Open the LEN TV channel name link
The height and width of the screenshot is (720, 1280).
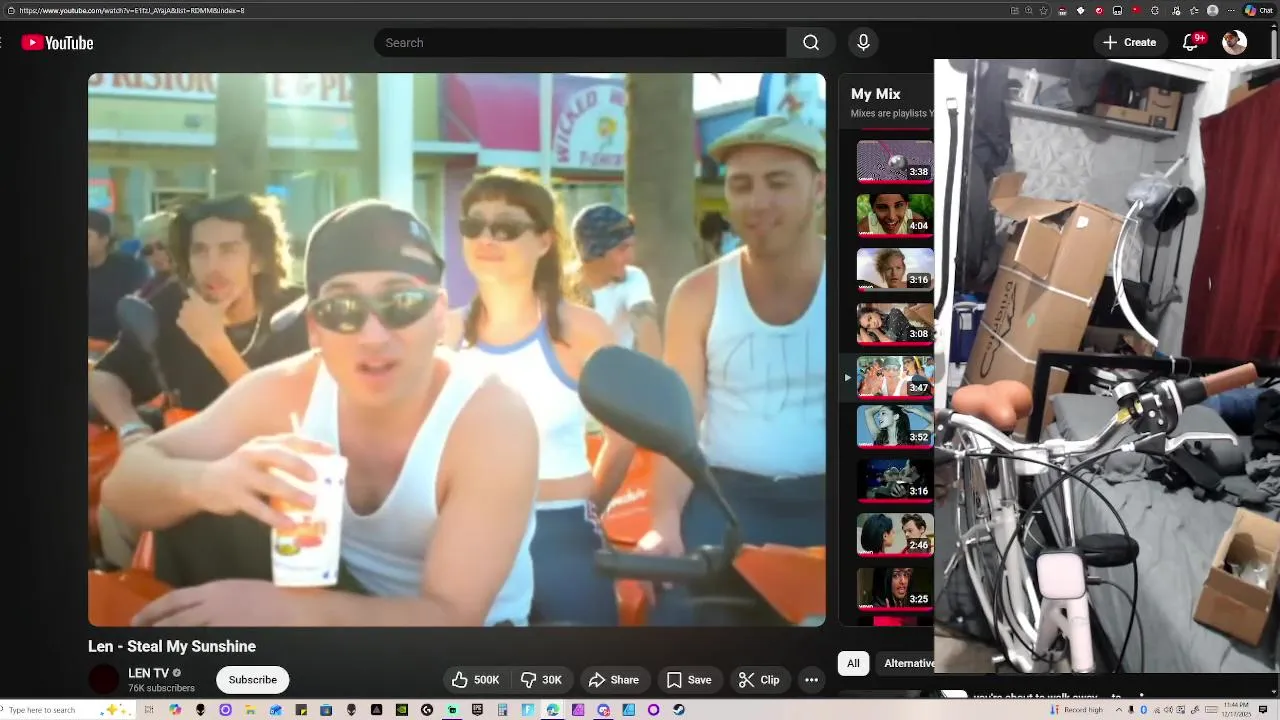pos(148,673)
